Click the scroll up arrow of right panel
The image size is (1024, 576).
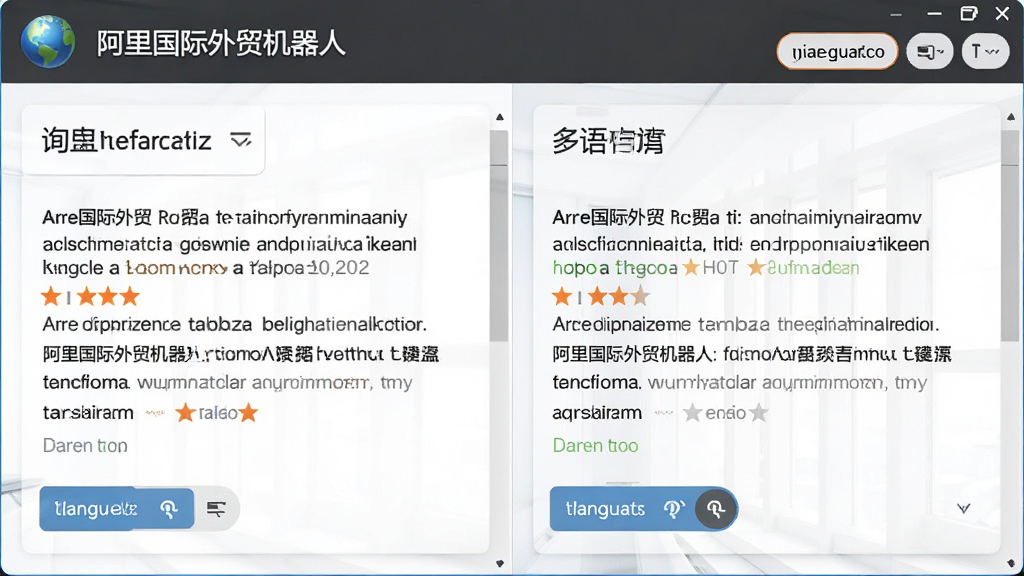click(1011, 117)
